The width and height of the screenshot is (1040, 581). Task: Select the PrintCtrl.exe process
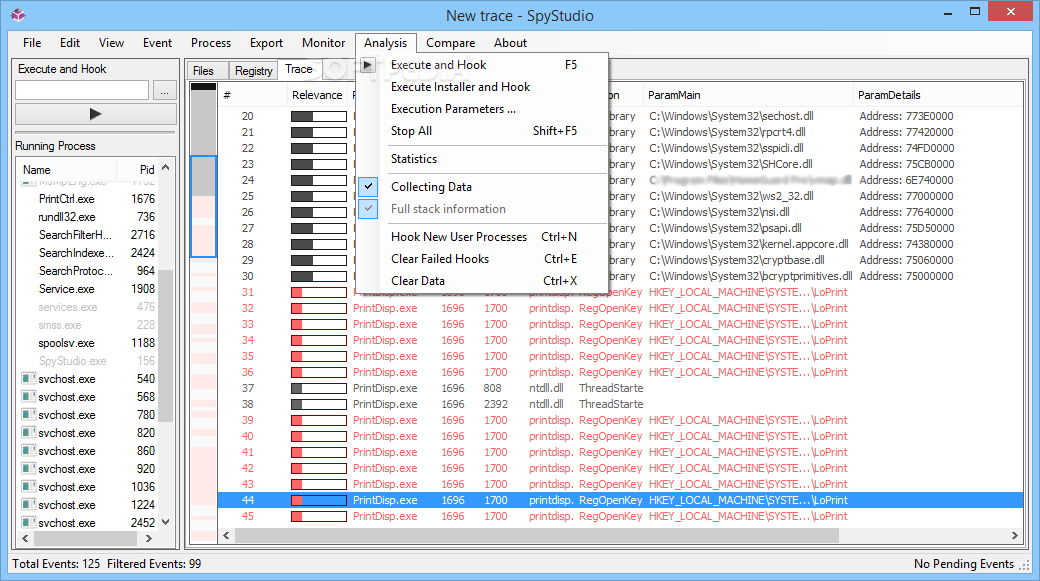(x=66, y=199)
